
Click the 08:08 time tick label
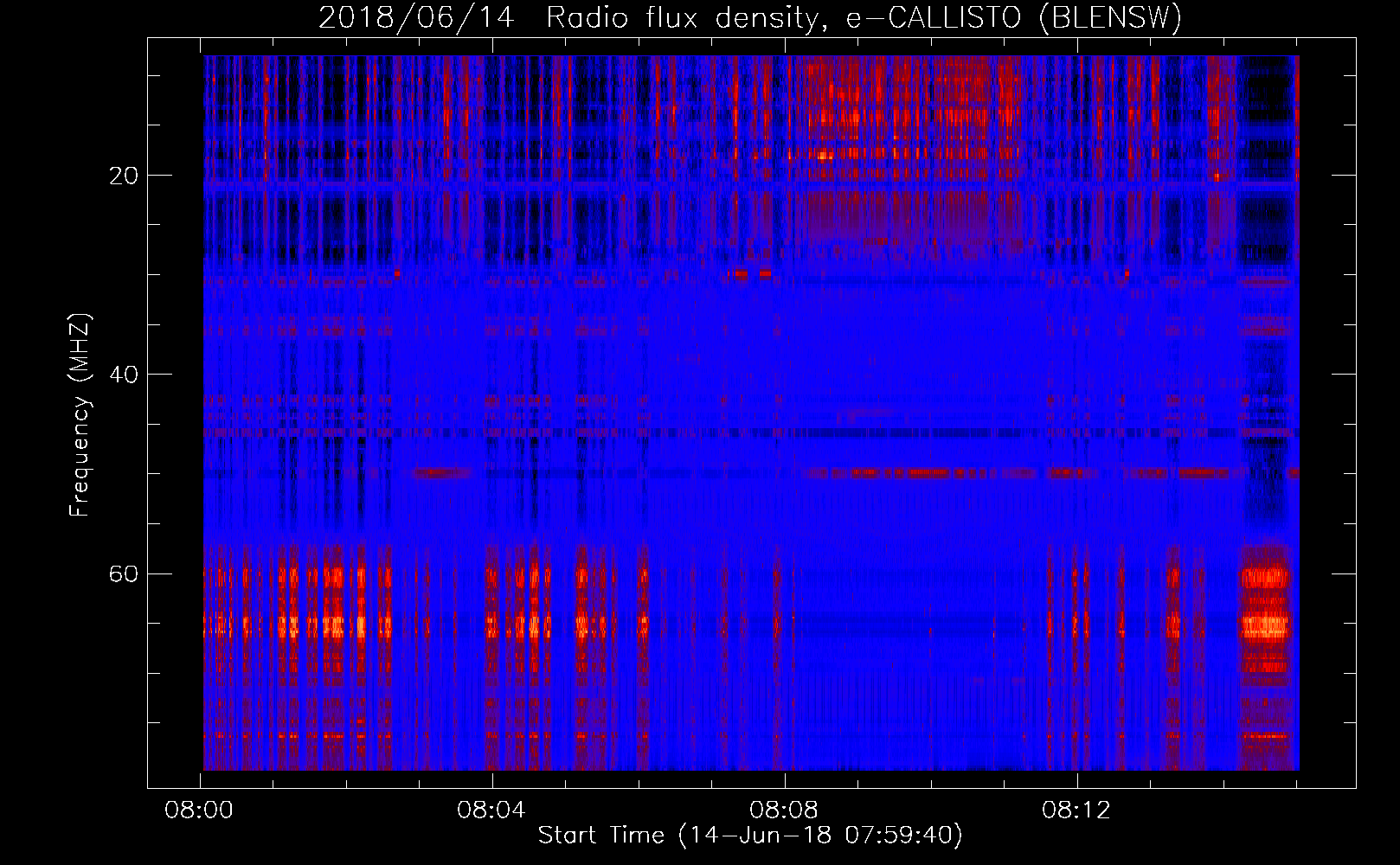(x=784, y=811)
